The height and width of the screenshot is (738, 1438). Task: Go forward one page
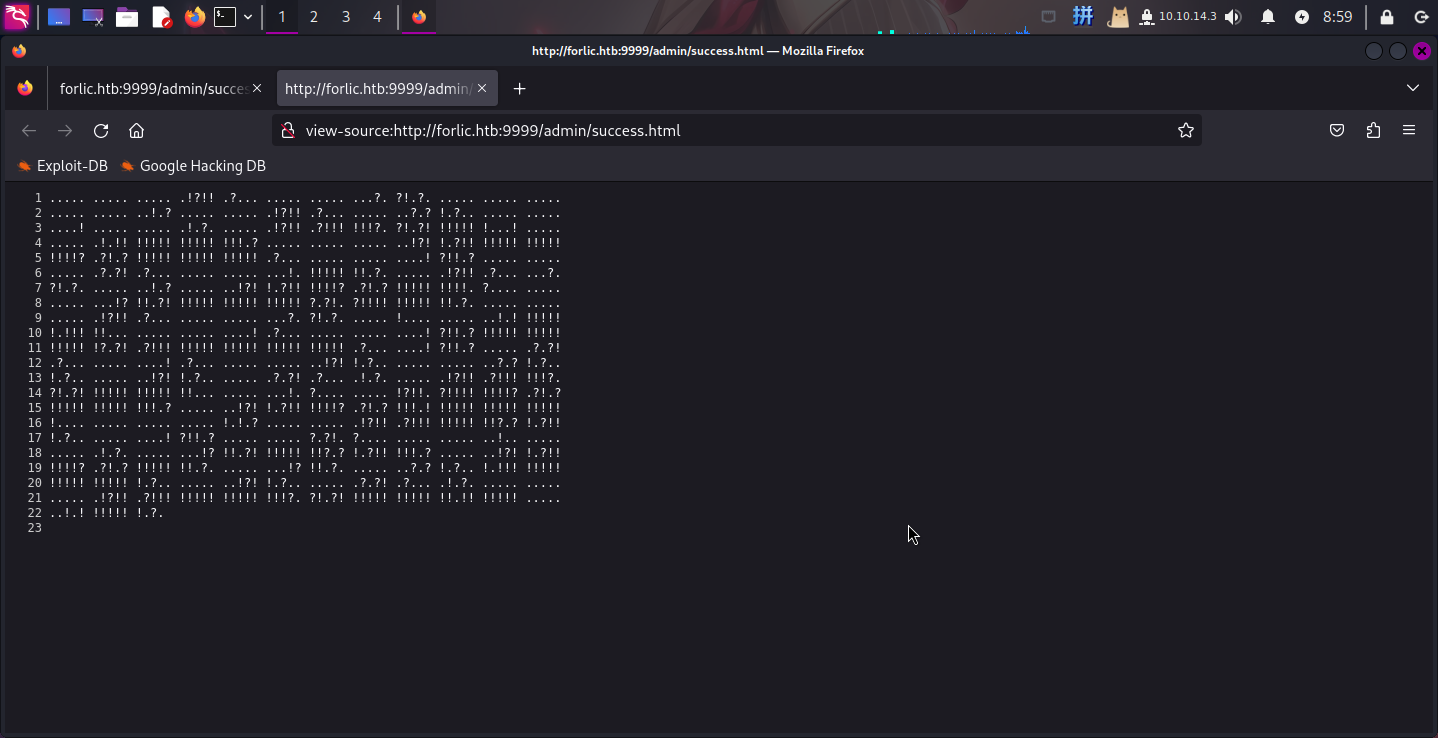(65, 131)
